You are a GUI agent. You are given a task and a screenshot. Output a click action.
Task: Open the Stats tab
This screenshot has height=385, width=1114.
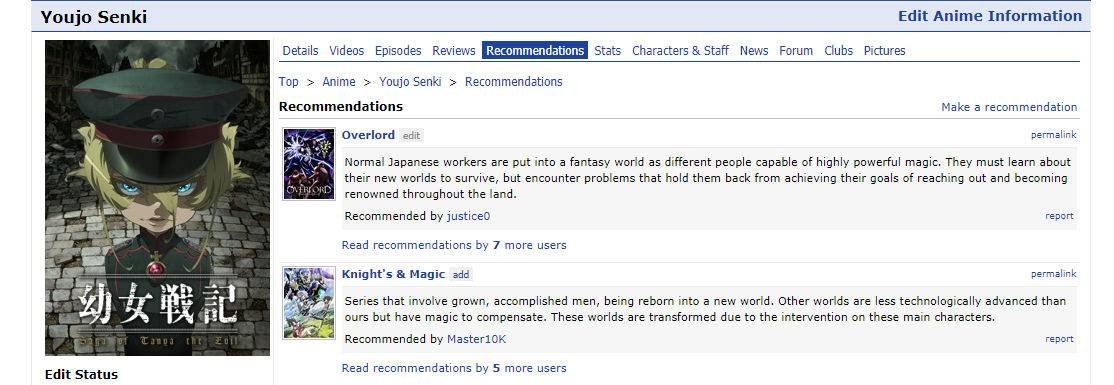point(607,50)
